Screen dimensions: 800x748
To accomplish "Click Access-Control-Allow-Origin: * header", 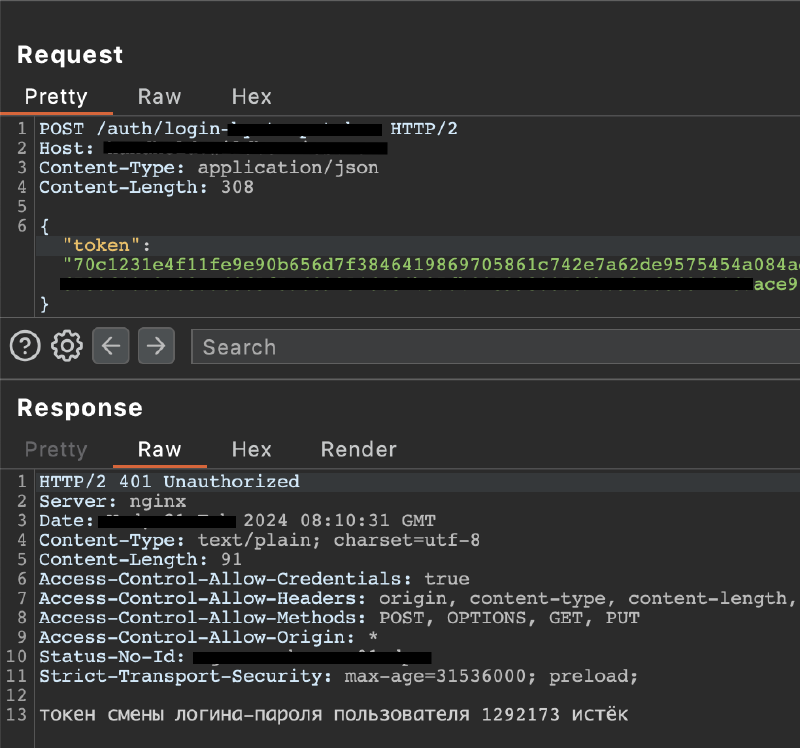I will click(208, 637).
